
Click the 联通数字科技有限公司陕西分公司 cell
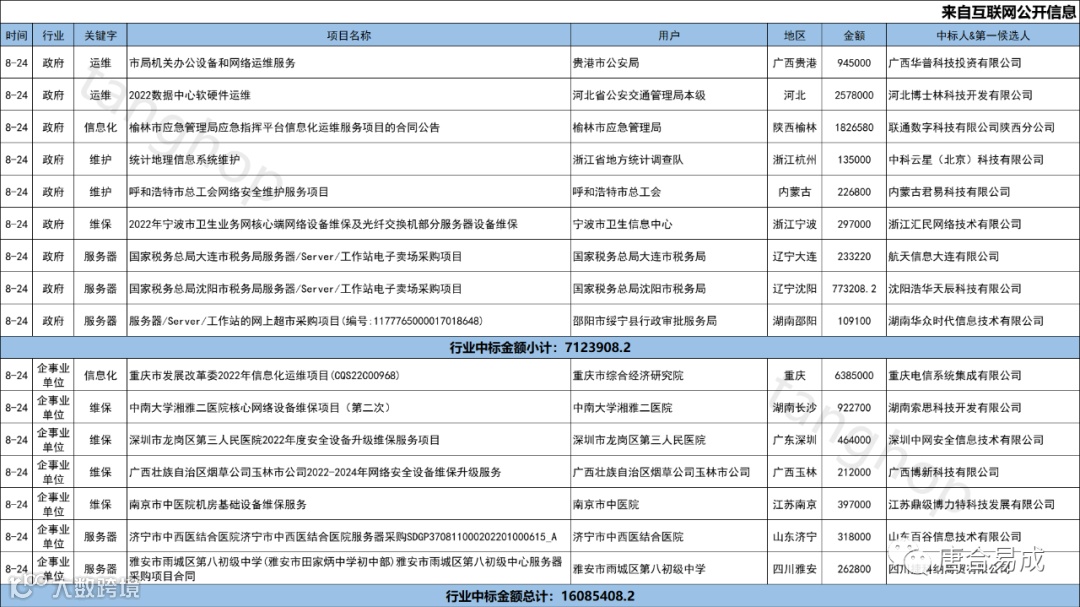click(983, 127)
